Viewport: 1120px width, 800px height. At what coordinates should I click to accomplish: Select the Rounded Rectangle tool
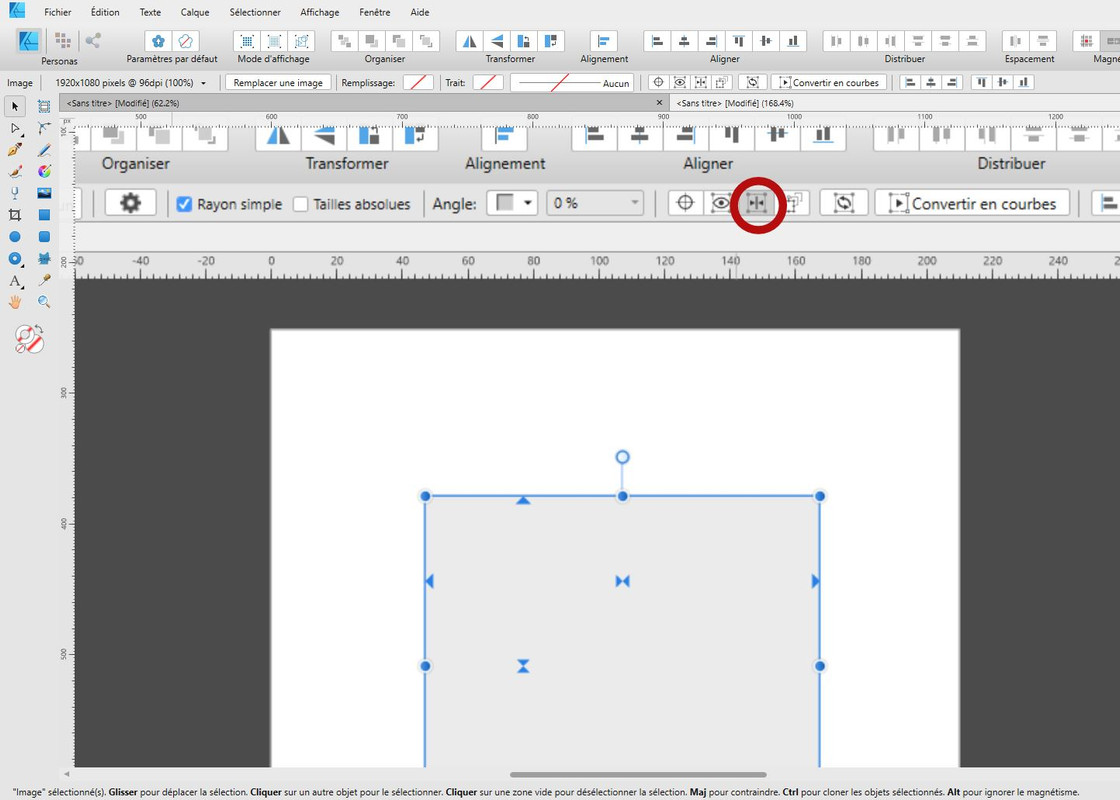tap(44, 236)
